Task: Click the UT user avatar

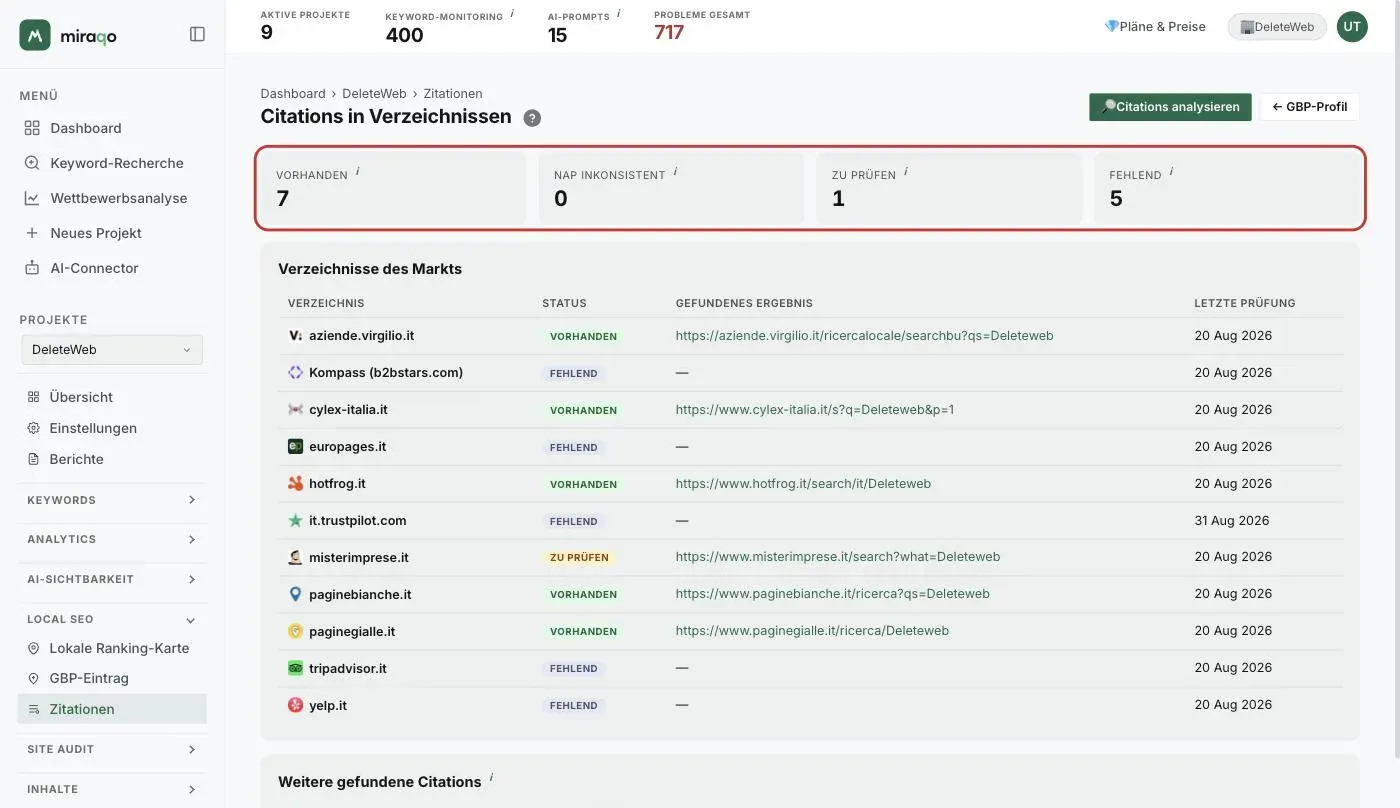Action: (x=1352, y=26)
